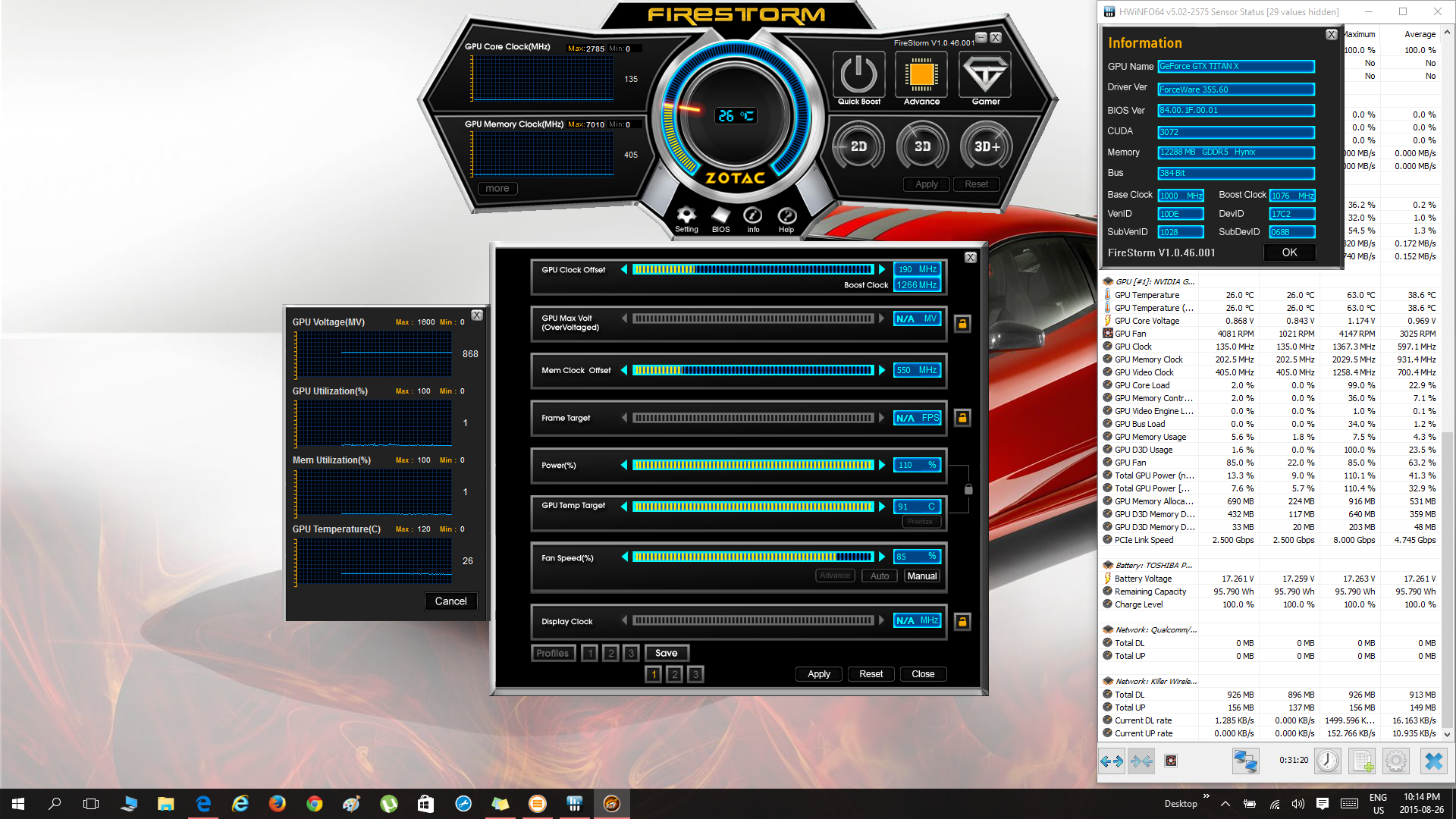Select the Gamer mode icon
The height and width of the screenshot is (819, 1456).
(x=985, y=74)
